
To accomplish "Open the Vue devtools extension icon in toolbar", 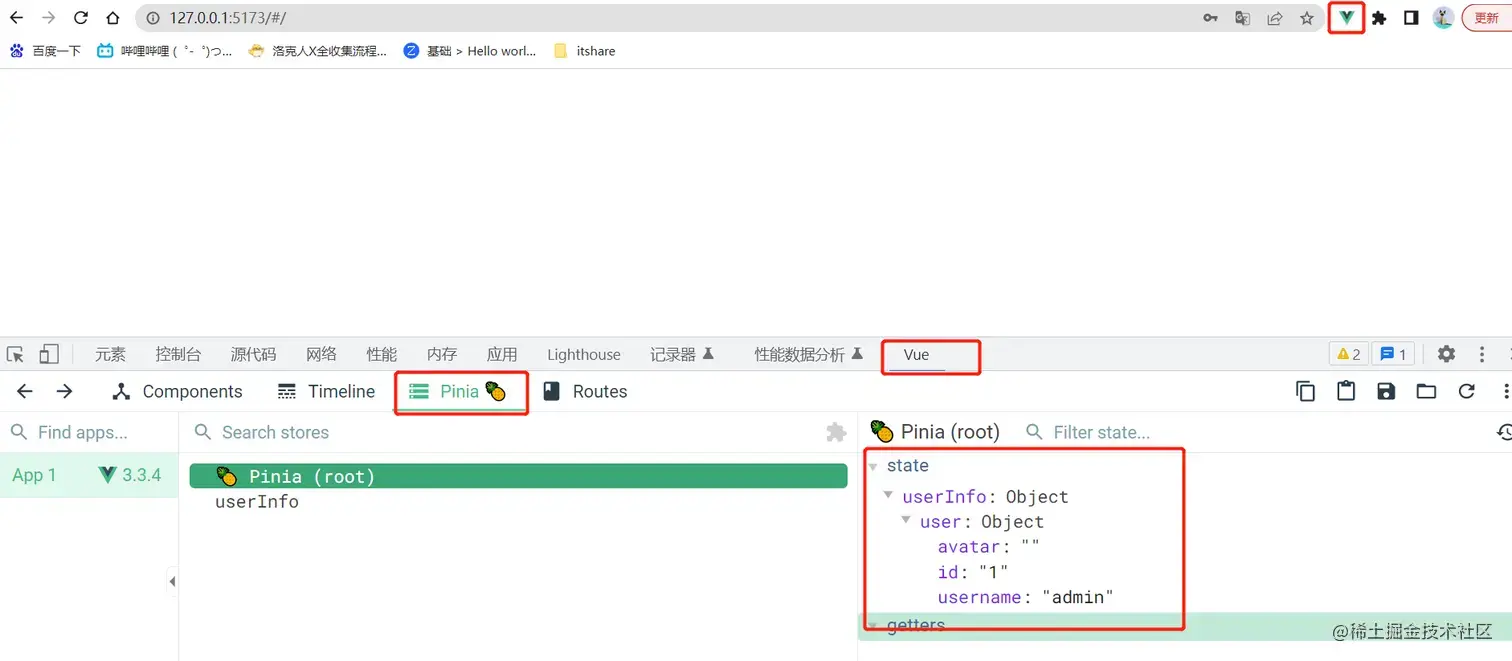I will [x=1347, y=18].
